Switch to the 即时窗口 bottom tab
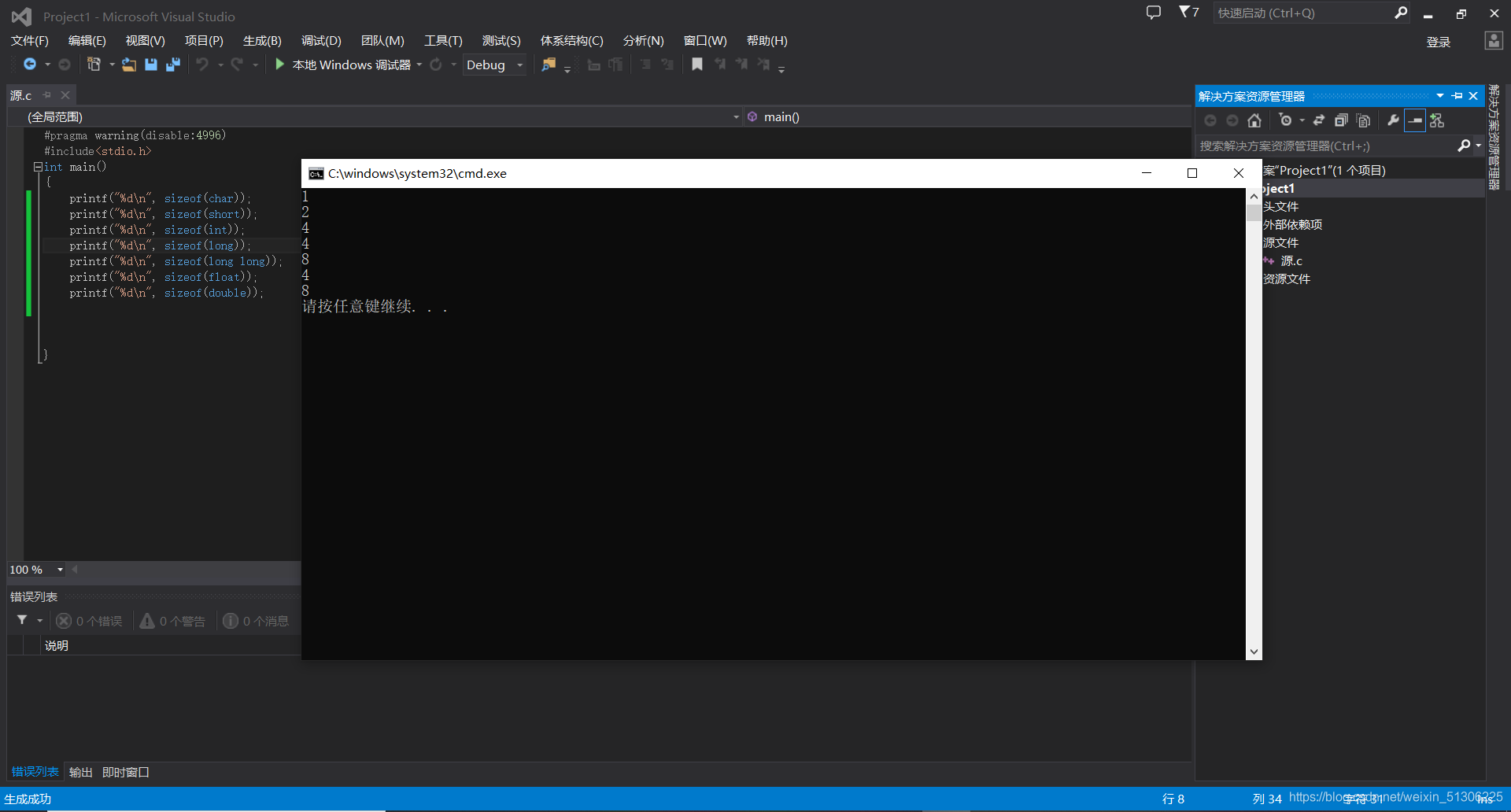Viewport: 1511px width, 812px height. pyautogui.click(x=126, y=773)
